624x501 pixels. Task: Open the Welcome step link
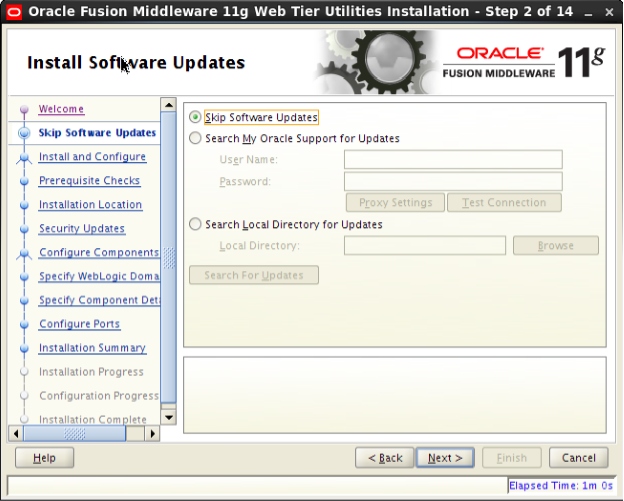(x=61, y=109)
